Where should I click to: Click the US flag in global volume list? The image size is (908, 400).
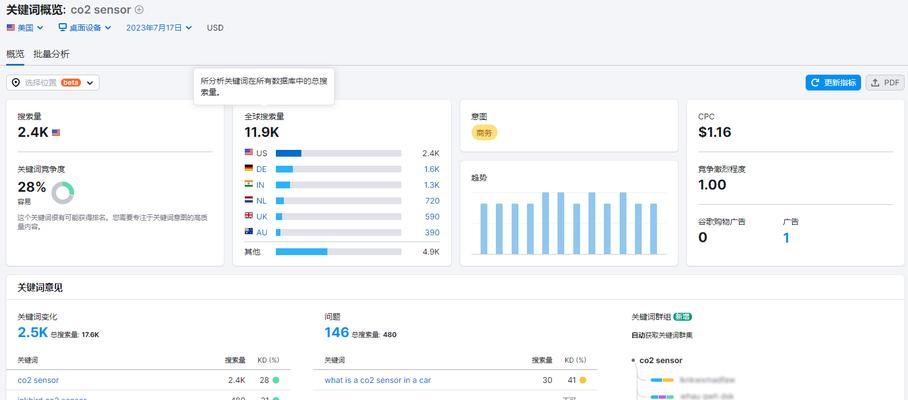point(249,153)
